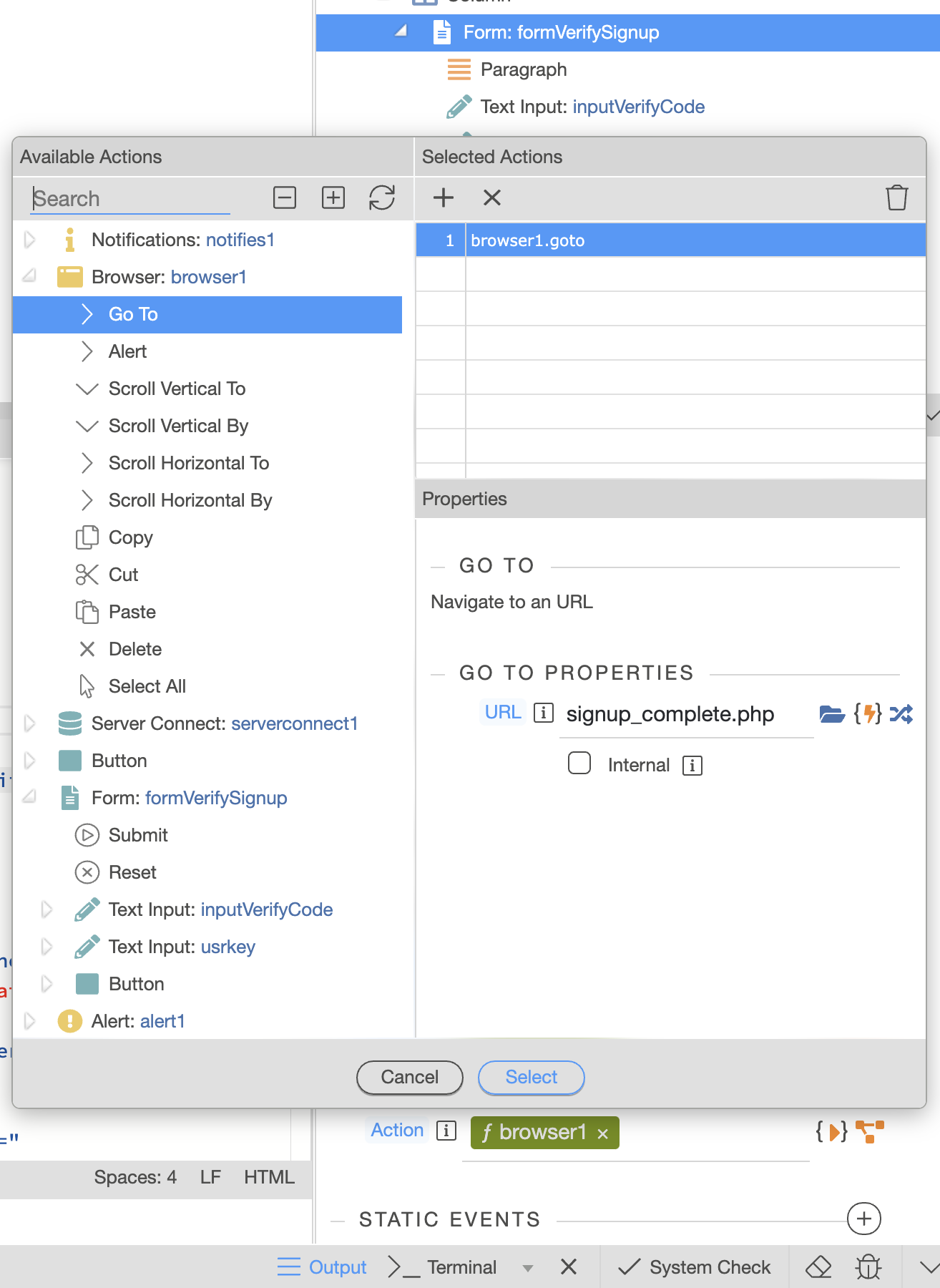Add new selected action with plus icon
Screen dimensions: 940x1288
[x=444, y=197]
